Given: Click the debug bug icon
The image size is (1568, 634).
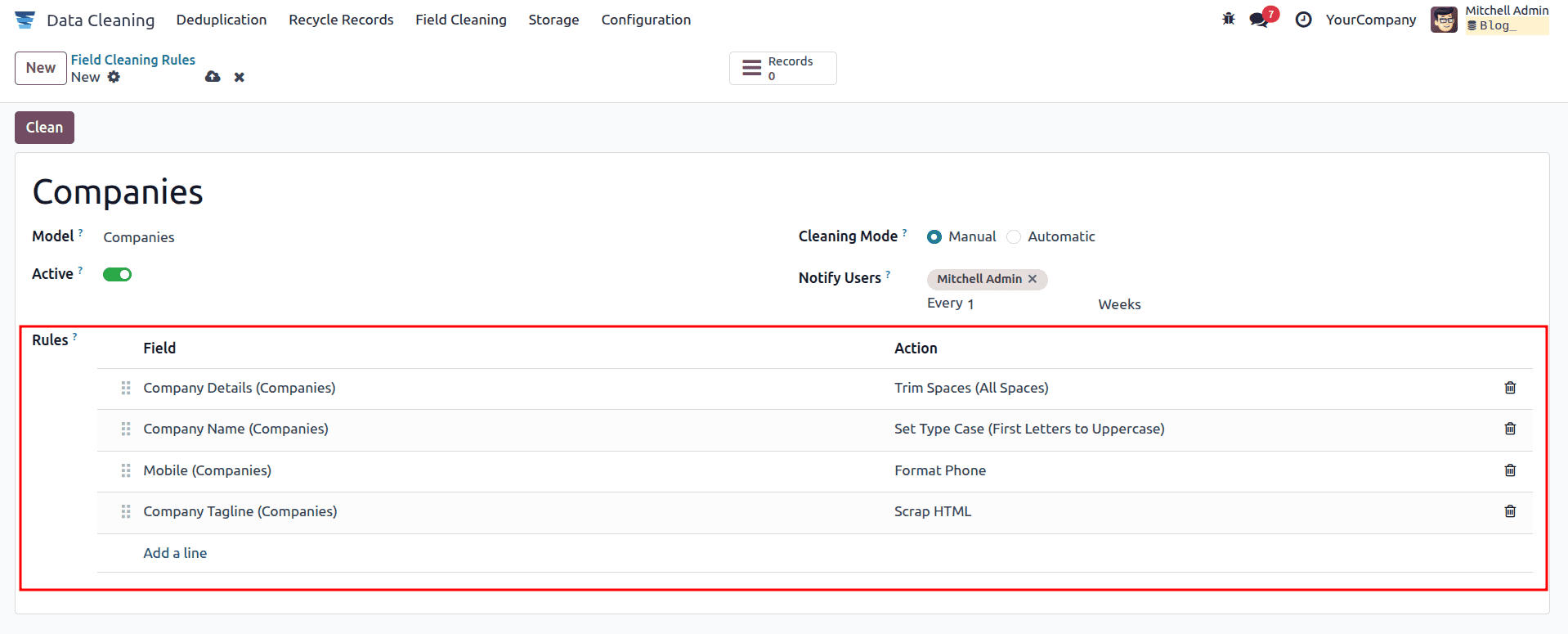Looking at the screenshot, I should tap(1228, 19).
